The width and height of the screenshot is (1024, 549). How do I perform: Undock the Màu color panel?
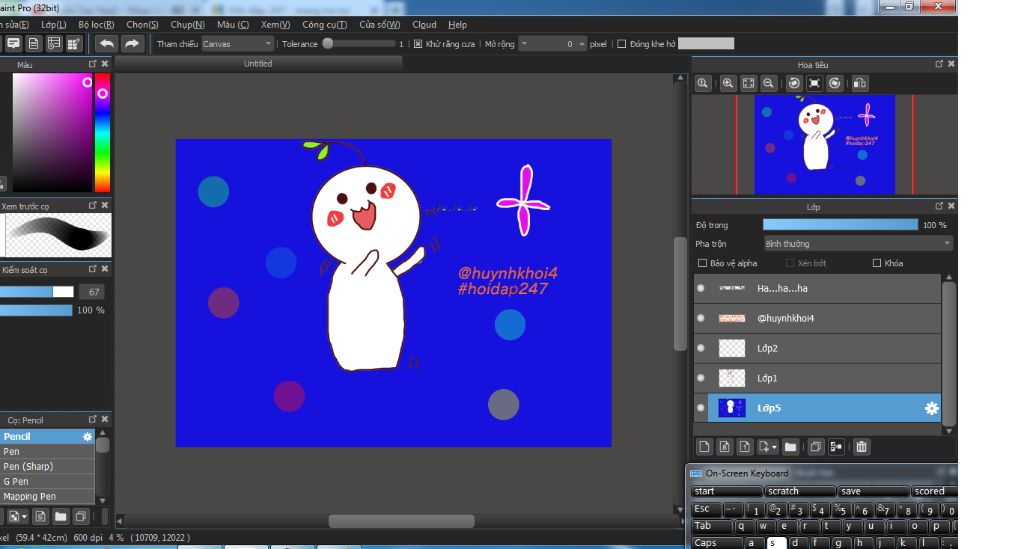(92, 64)
